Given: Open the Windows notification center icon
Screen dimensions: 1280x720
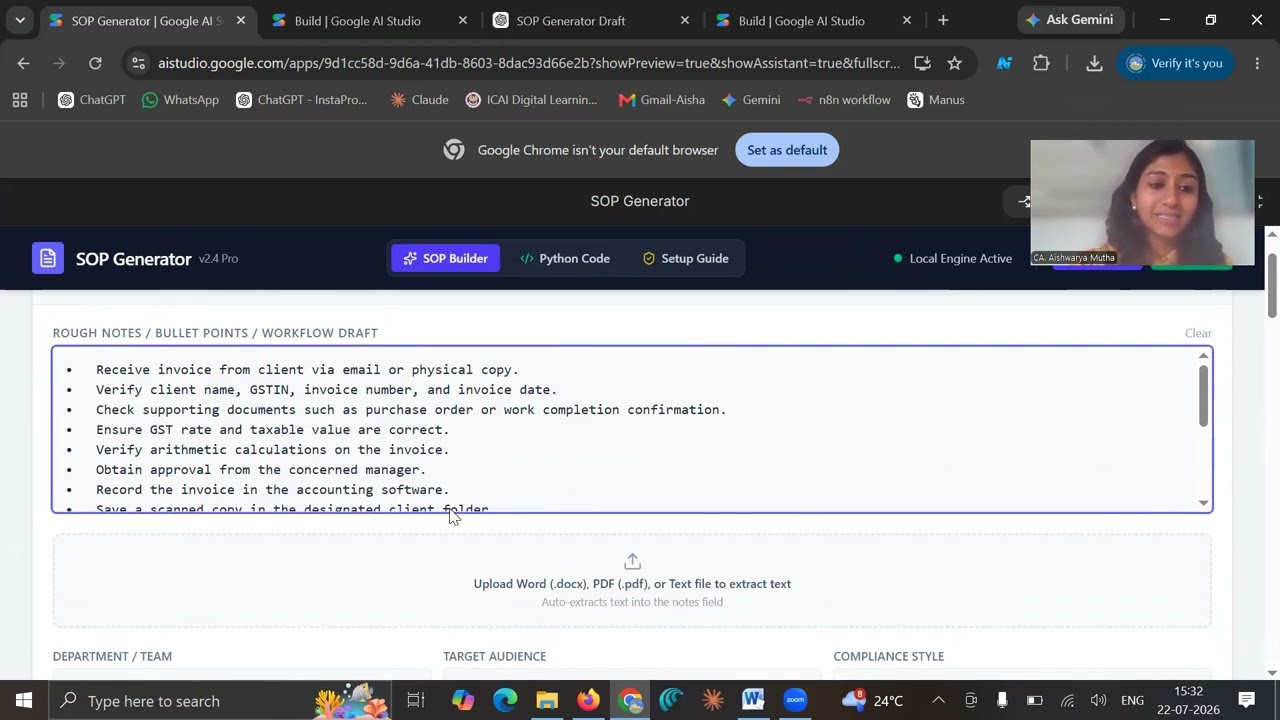Looking at the screenshot, I should (1247, 700).
